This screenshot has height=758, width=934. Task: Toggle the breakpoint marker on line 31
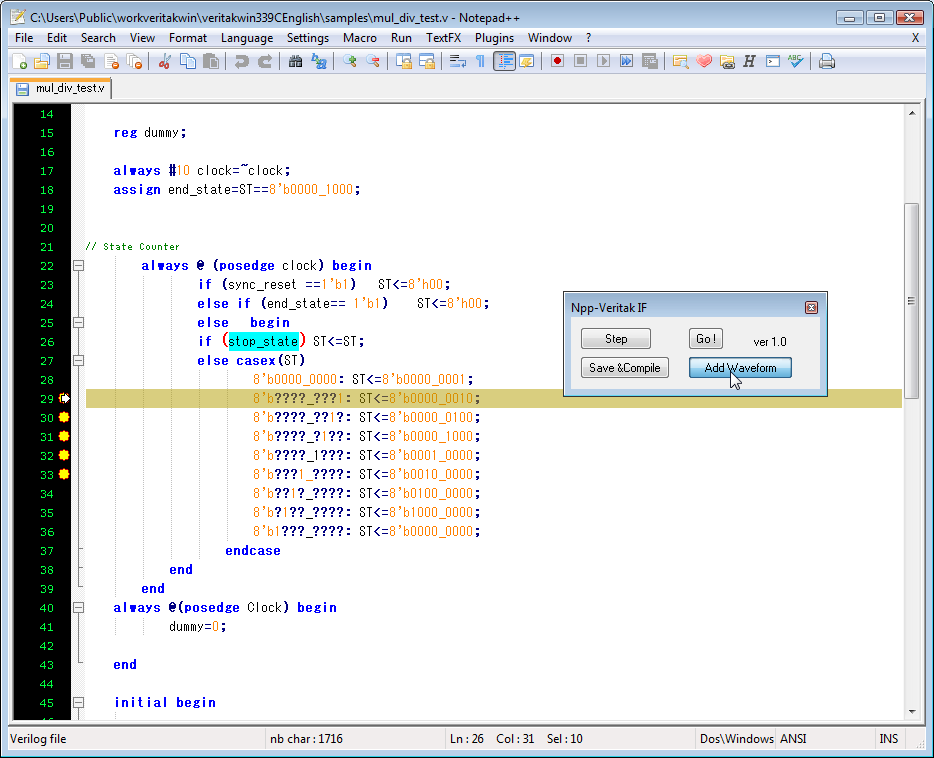pyautogui.click(x=64, y=436)
